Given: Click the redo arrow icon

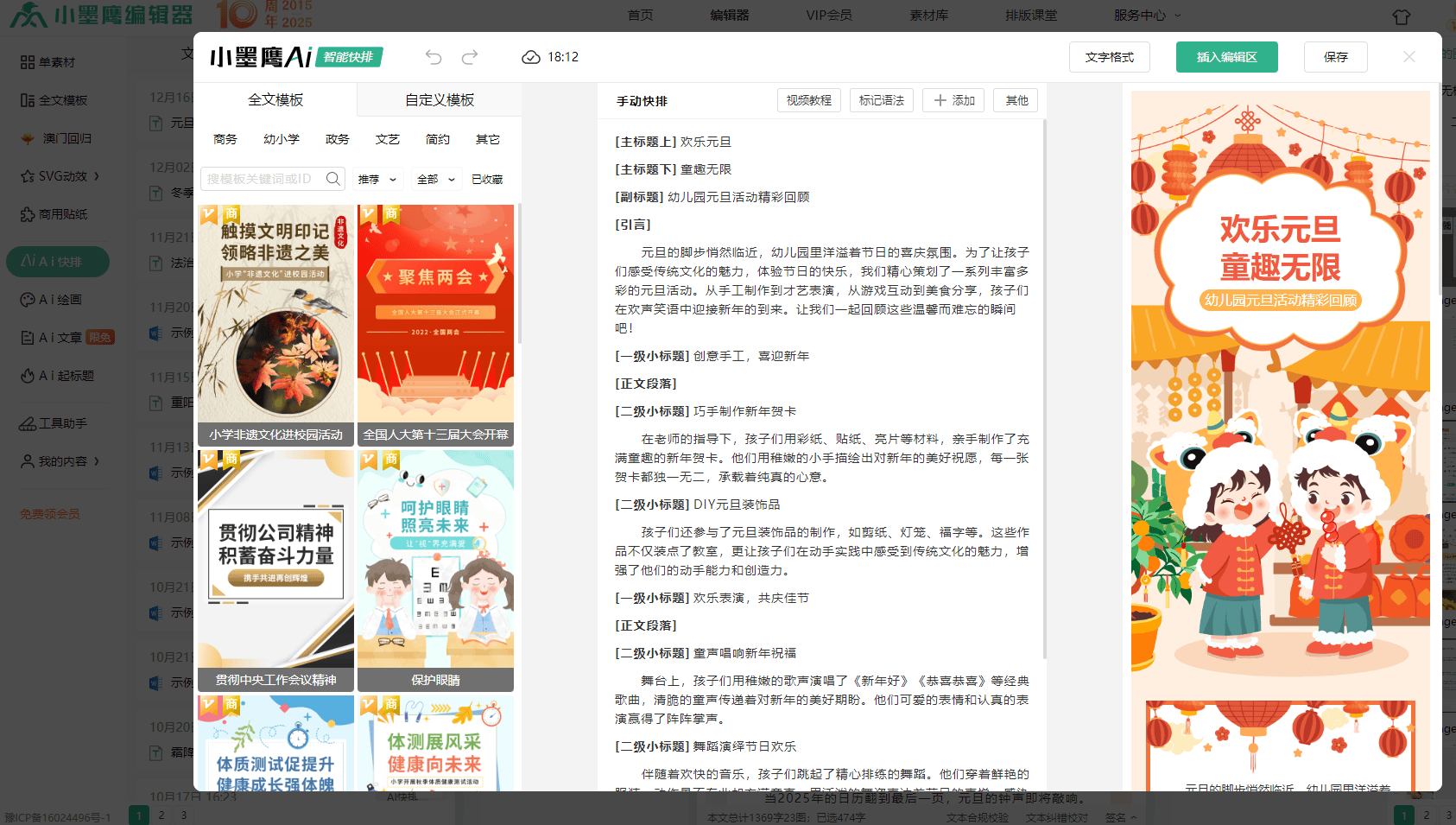Looking at the screenshot, I should [470, 57].
